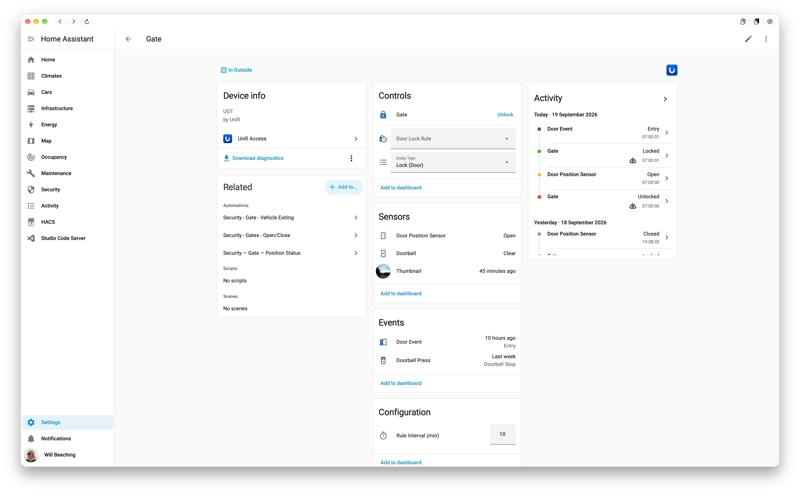Open the Unifi Access integration row
Viewport: 800px width, 494px height.
[x=291, y=139]
